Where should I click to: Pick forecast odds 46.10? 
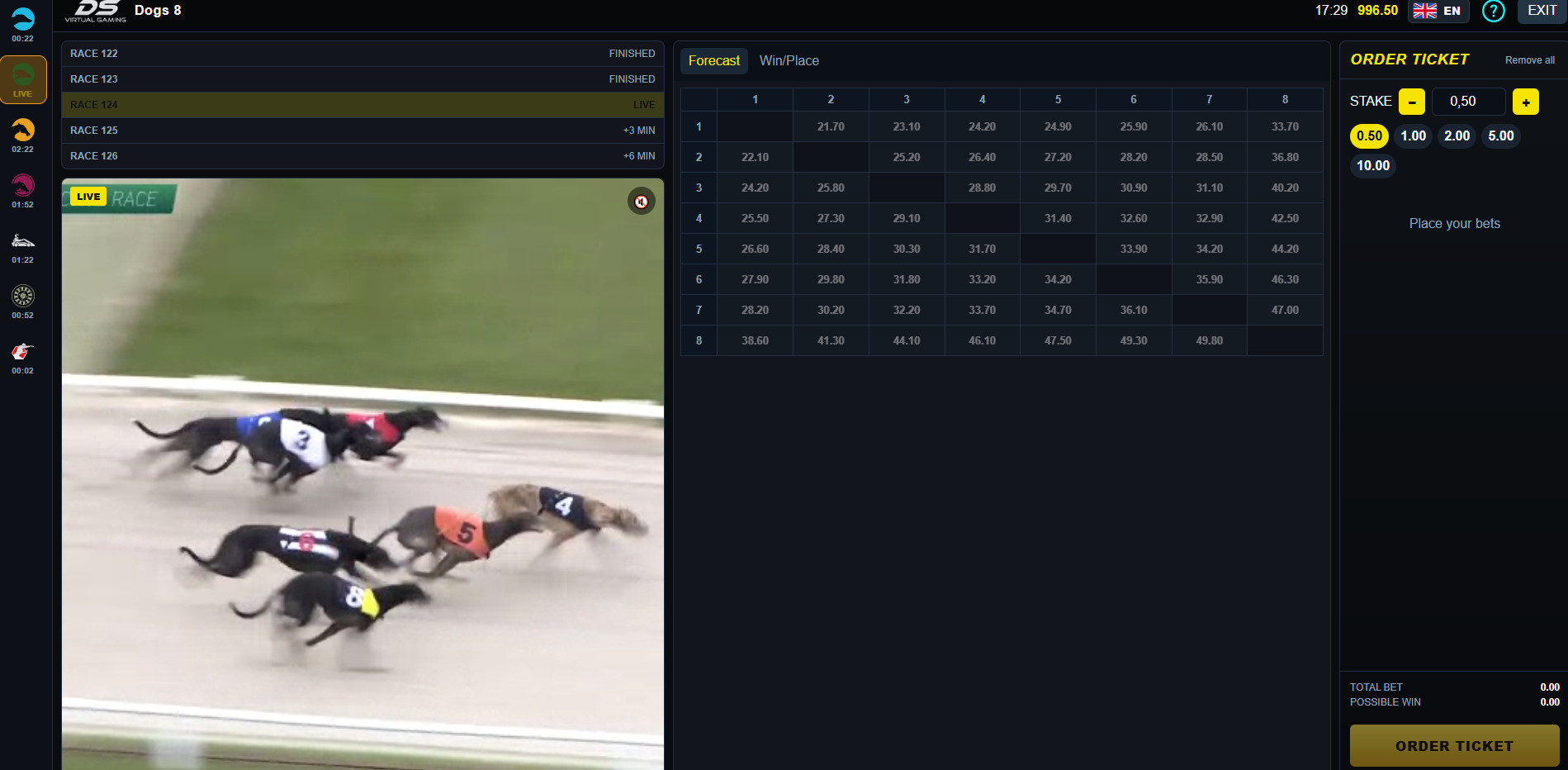tap(983, 341)
